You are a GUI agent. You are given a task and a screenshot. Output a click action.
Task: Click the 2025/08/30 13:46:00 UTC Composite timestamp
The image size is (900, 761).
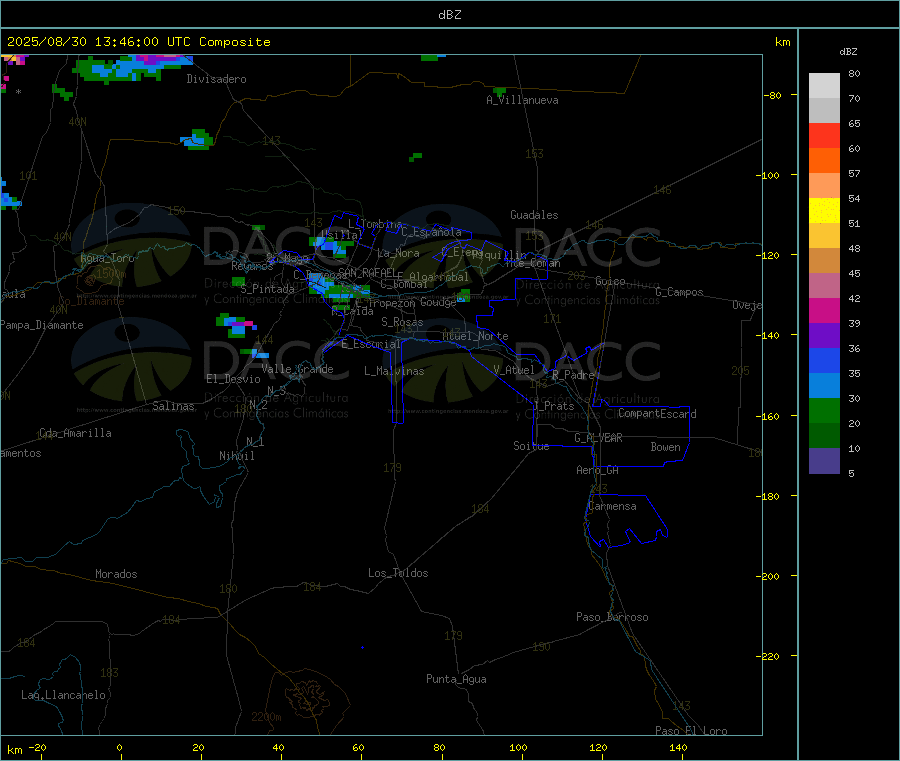tap(138, 42)
